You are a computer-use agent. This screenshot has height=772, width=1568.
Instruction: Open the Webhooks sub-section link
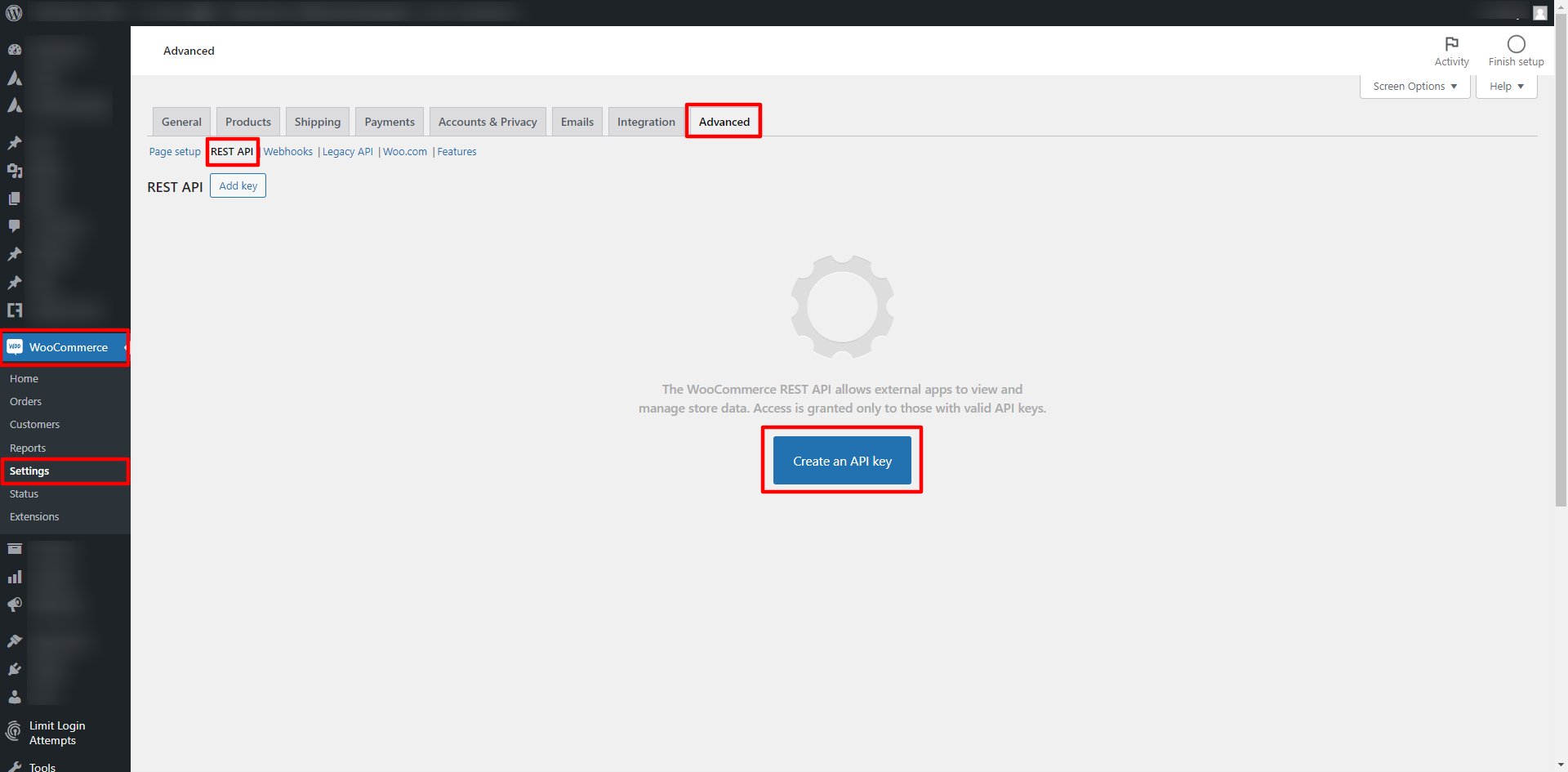[x=287, y=152]
